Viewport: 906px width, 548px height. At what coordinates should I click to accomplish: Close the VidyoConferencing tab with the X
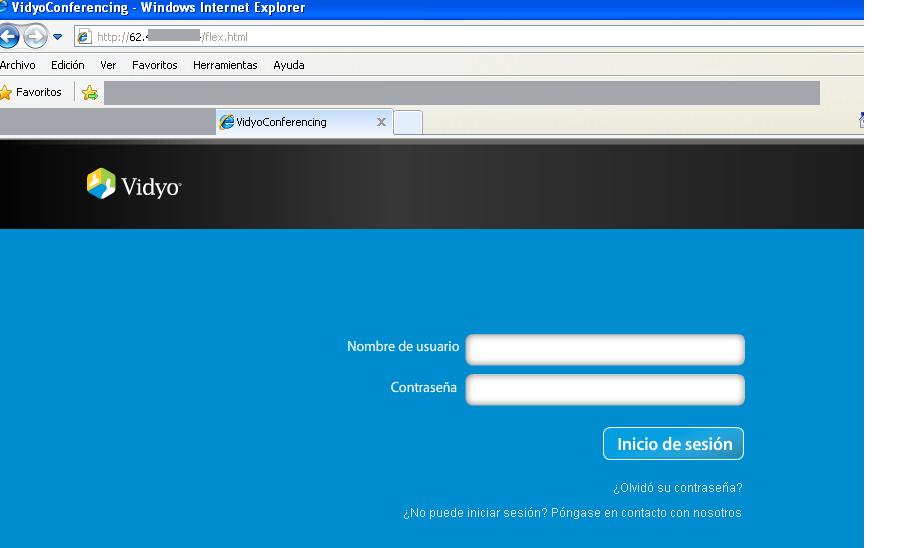click(381, 122)
